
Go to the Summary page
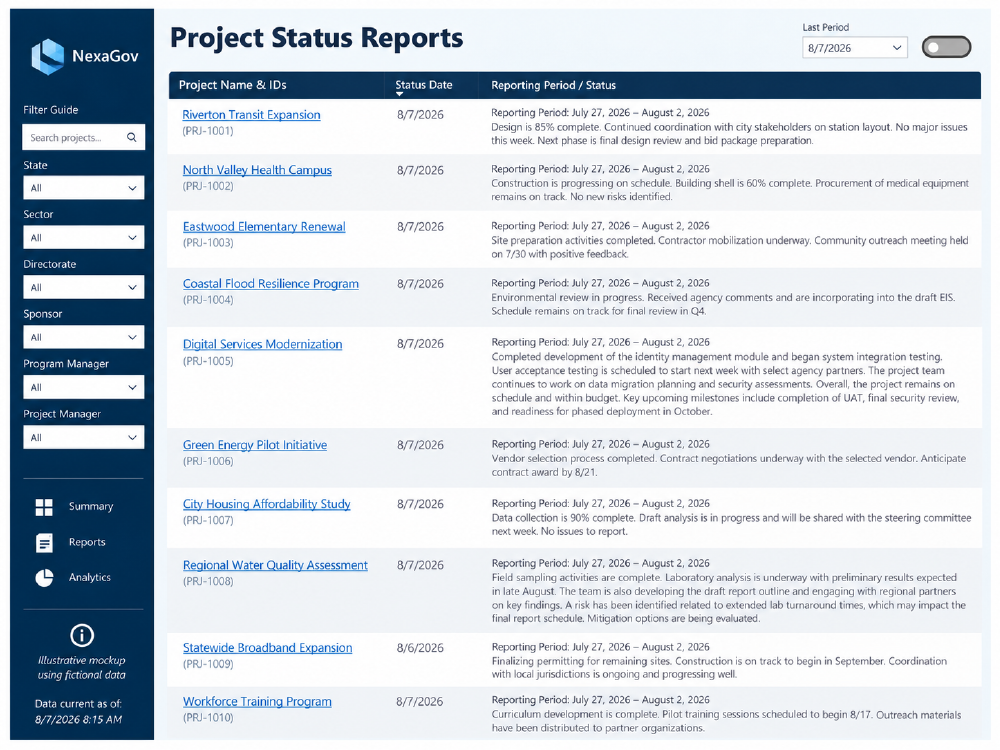coord(91,506)
